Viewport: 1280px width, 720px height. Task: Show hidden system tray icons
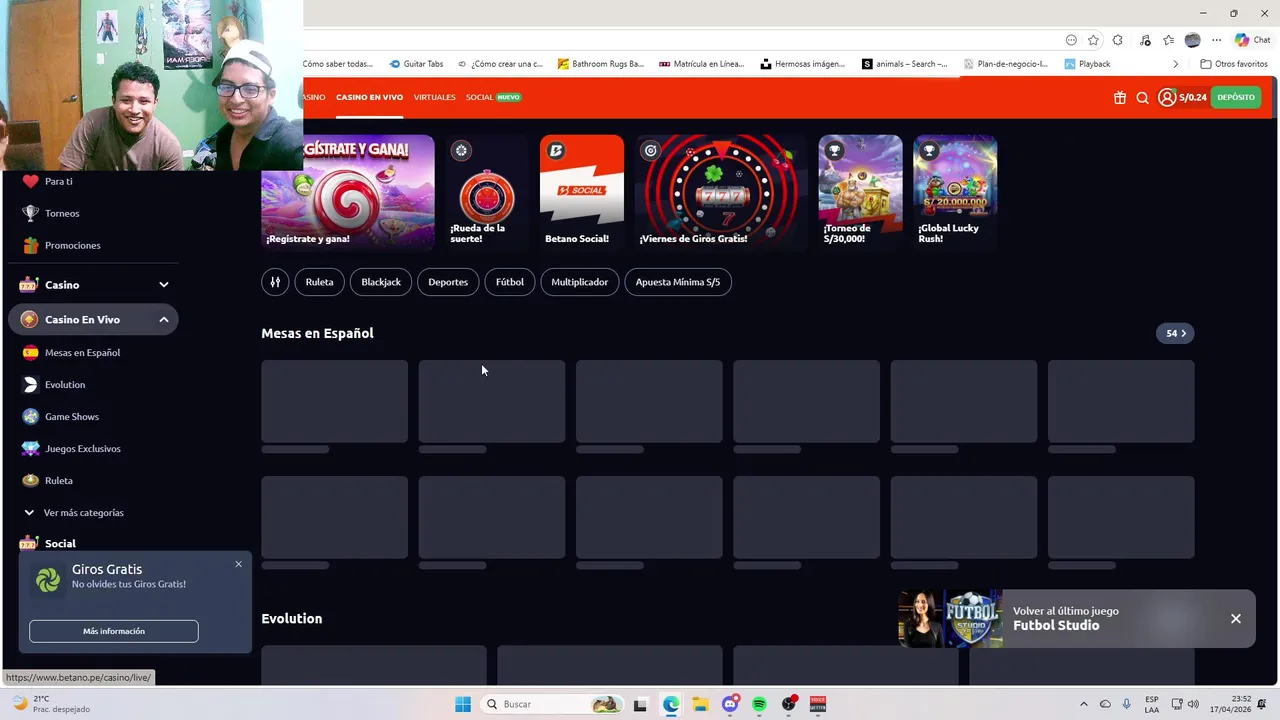[x=1083, y=704]
